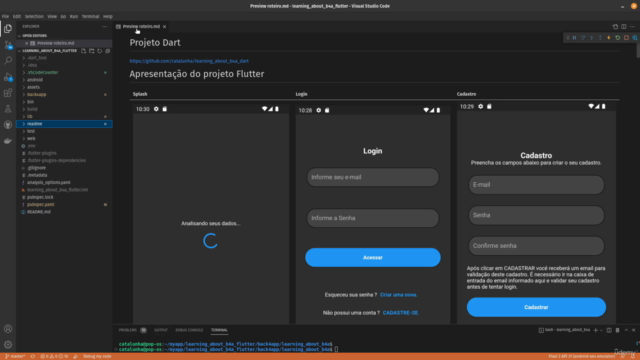Open the Help menu
The width and height of the screenshot is (640, 360).
[x=108, y=17]
